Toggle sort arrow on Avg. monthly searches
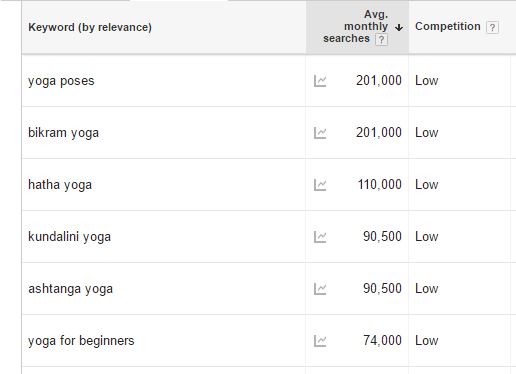 click(399, 28)
